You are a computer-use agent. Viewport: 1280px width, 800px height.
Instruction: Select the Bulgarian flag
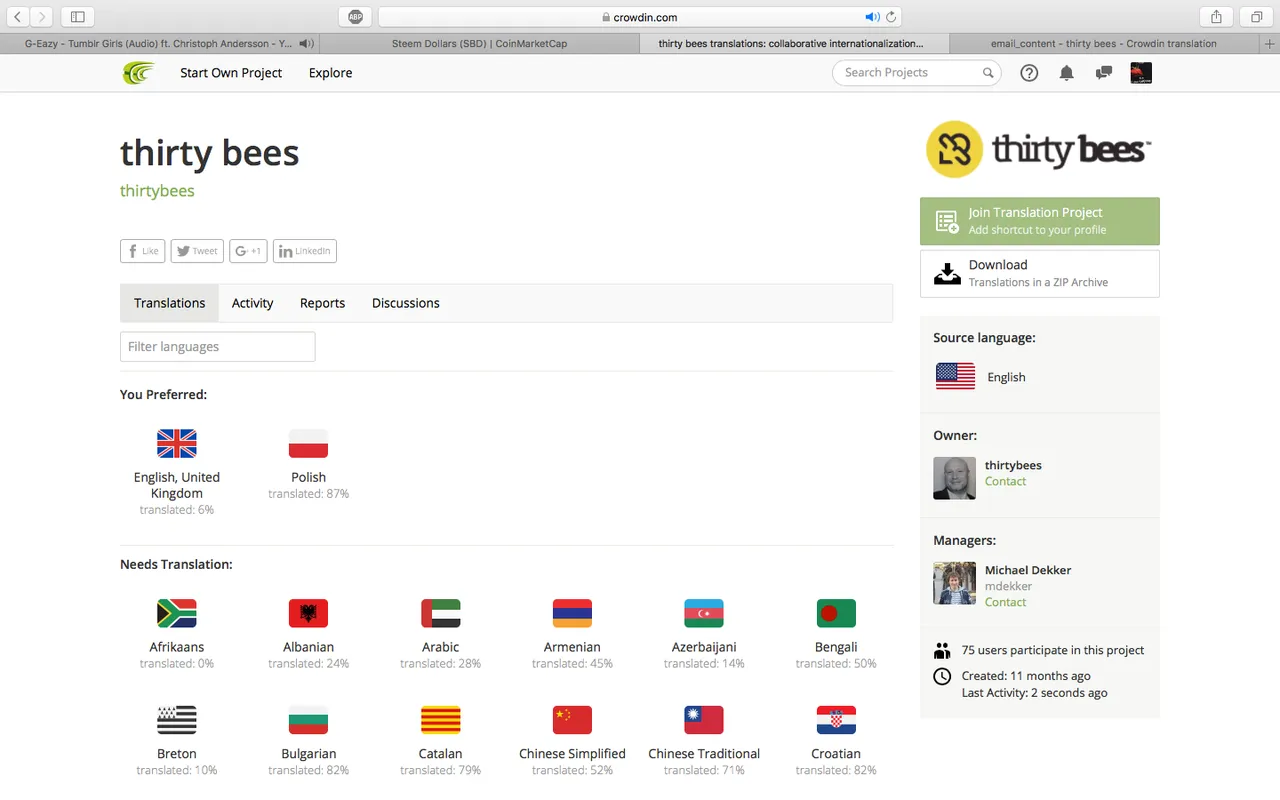coord(308,720)
